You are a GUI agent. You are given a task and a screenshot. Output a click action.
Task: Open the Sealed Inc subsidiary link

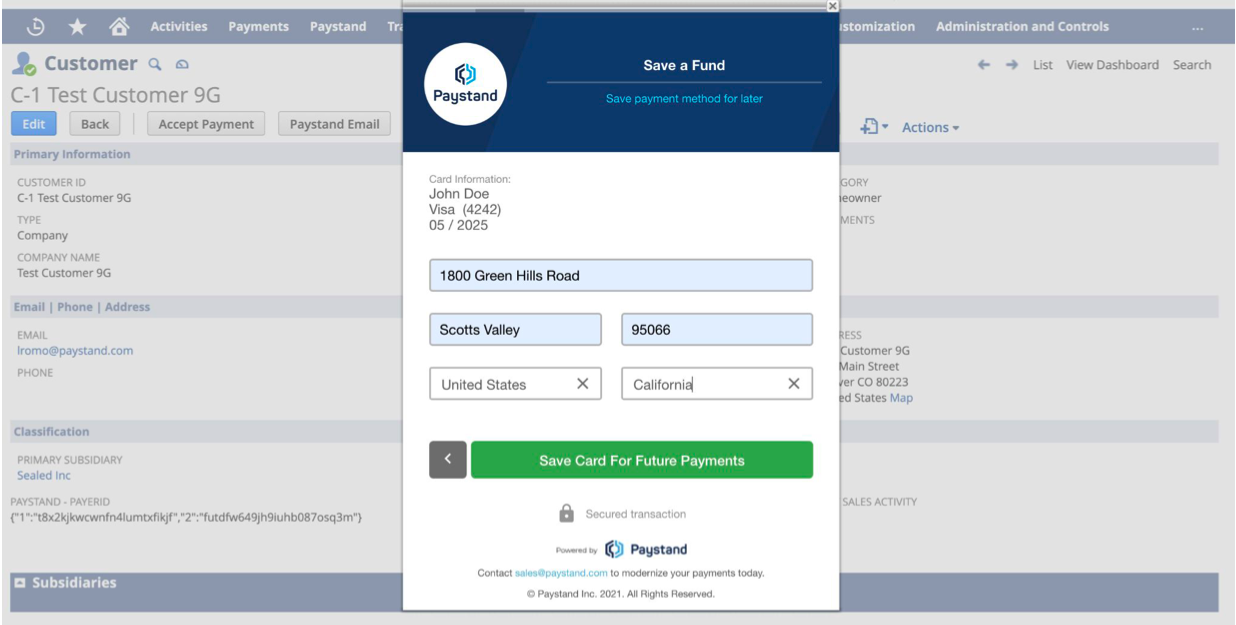coord(44,475)
